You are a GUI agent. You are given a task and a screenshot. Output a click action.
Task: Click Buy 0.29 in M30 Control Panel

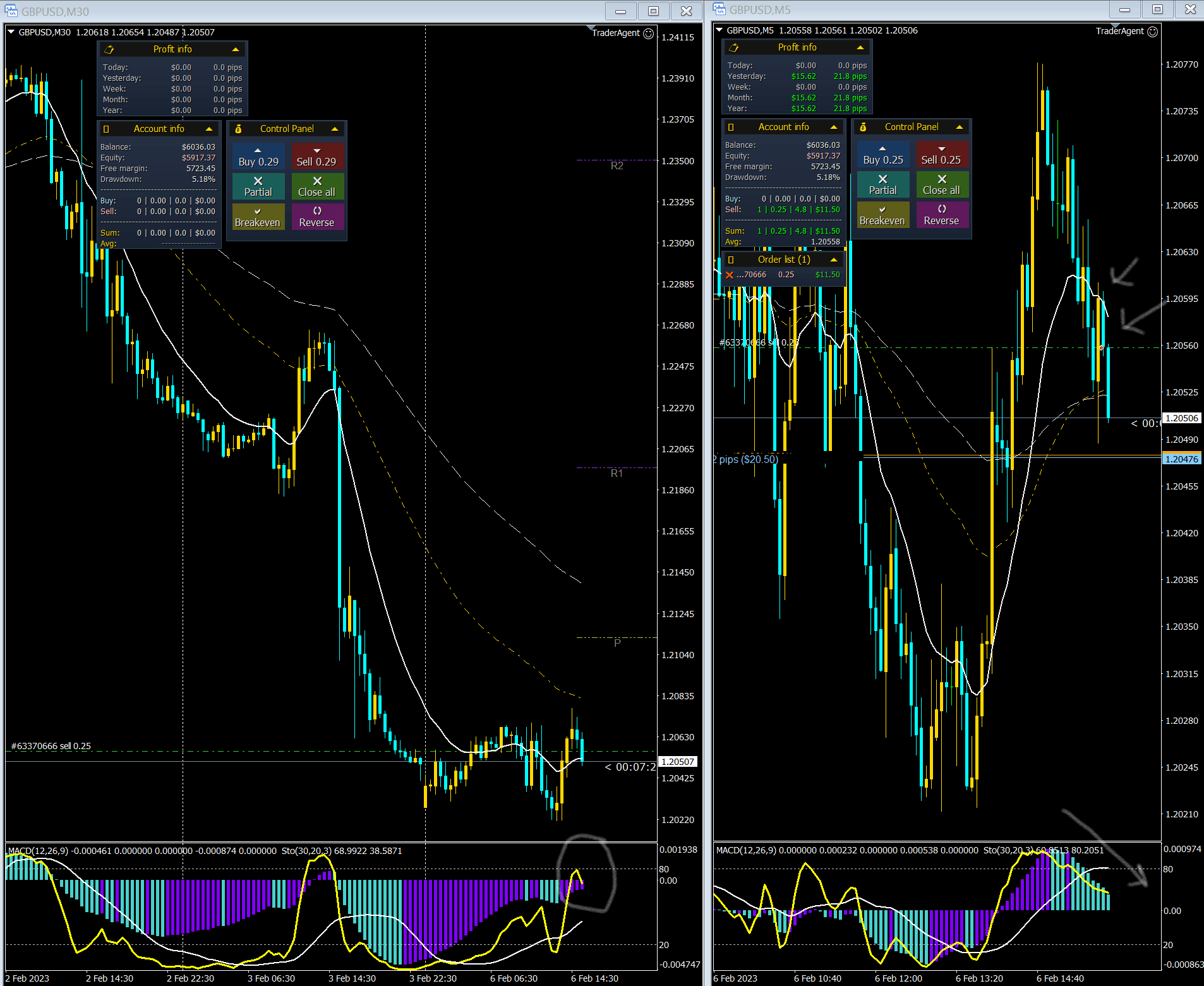pyautogui.click(x=258, y=156)
